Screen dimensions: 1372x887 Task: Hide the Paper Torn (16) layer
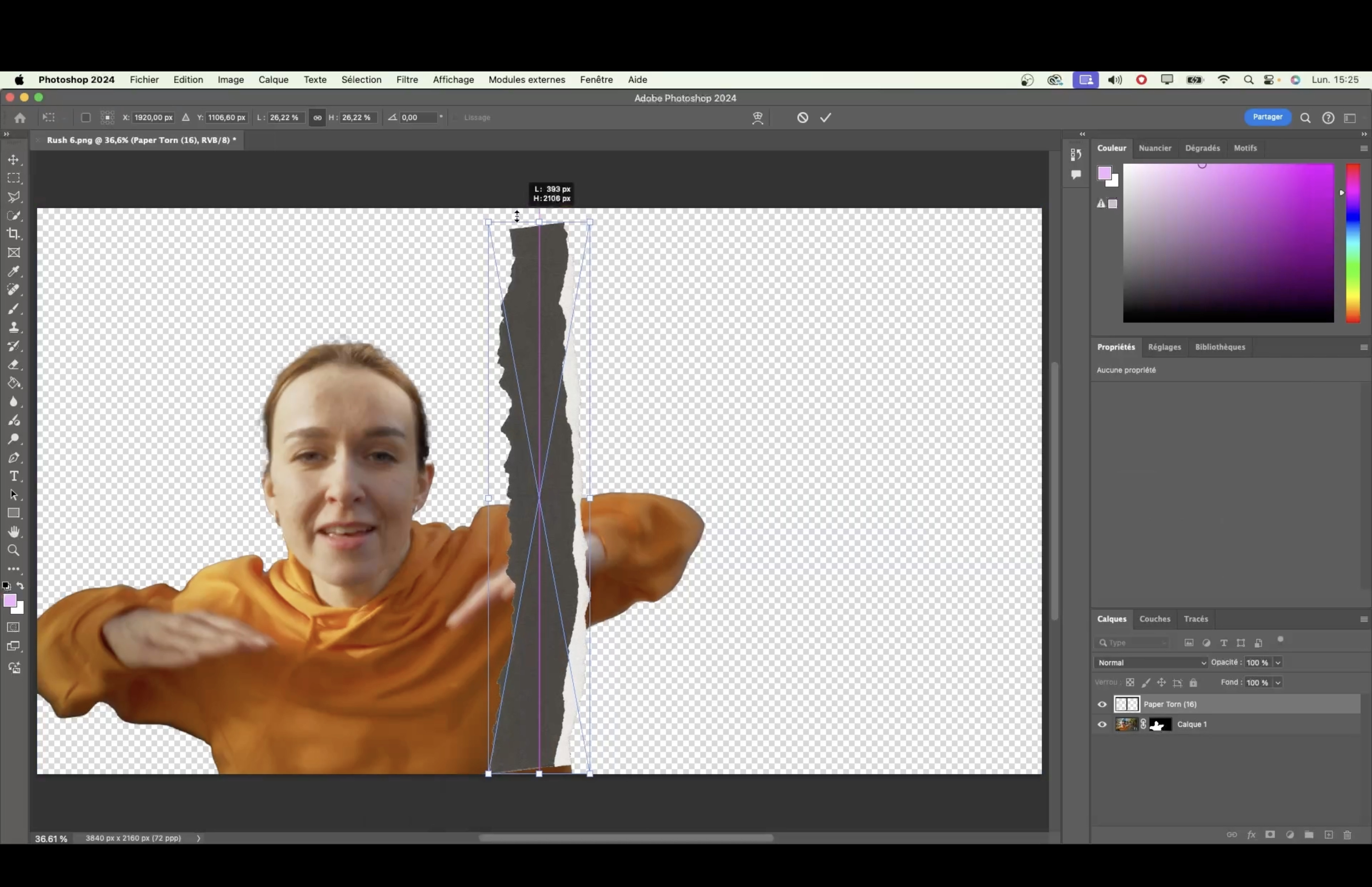[1102, 704]
